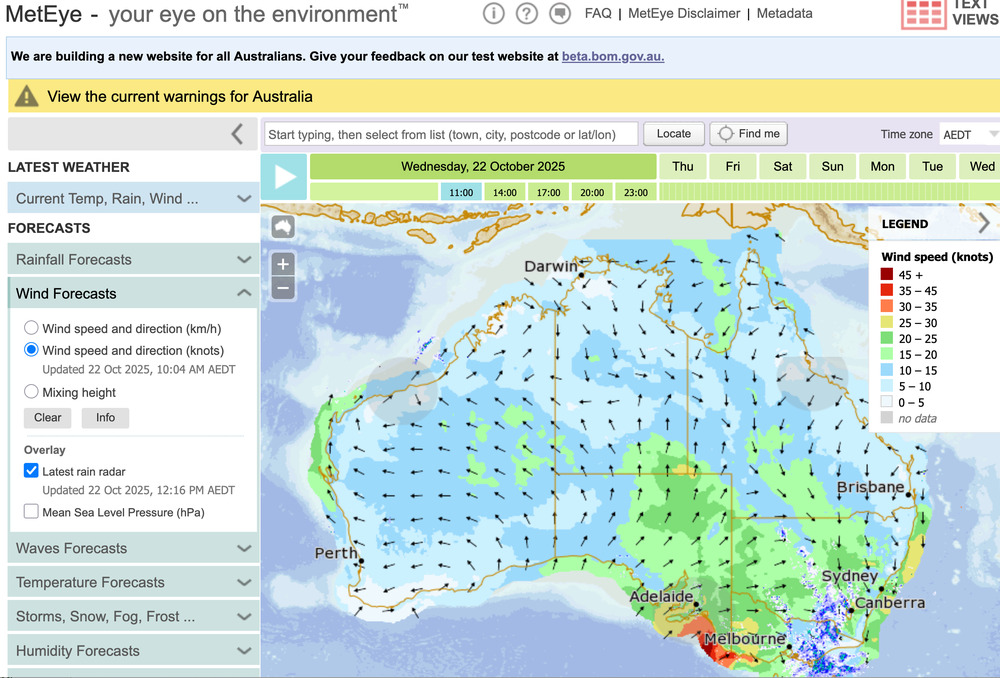
Task: Open the Time zone dropdown
Action: [968, 134]
